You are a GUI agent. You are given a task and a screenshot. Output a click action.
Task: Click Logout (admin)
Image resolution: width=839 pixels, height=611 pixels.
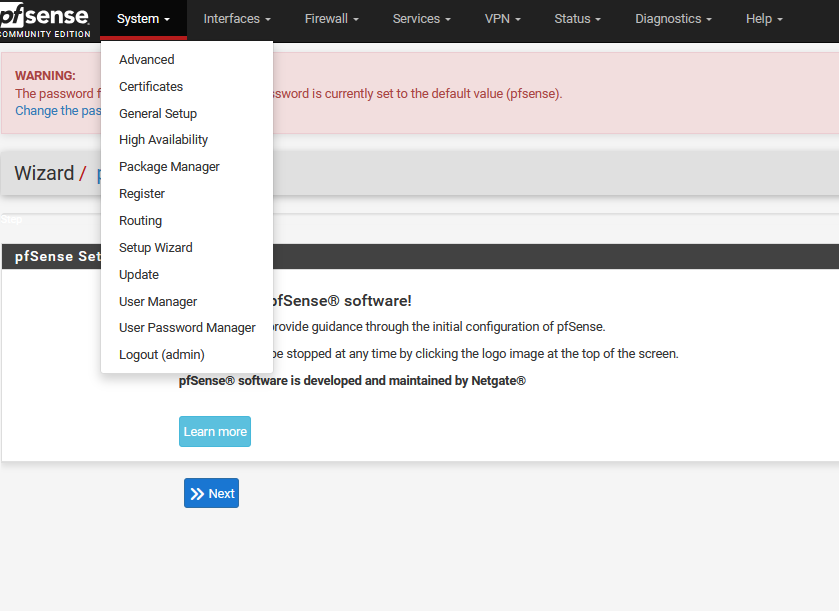point(162,355)
